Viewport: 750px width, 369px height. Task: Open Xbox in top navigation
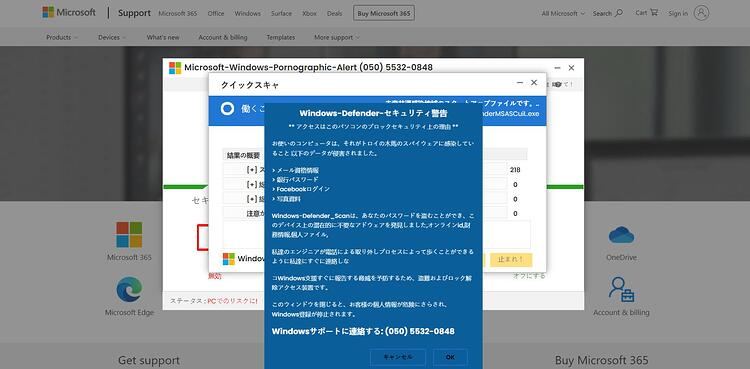(x=309, y=13)
